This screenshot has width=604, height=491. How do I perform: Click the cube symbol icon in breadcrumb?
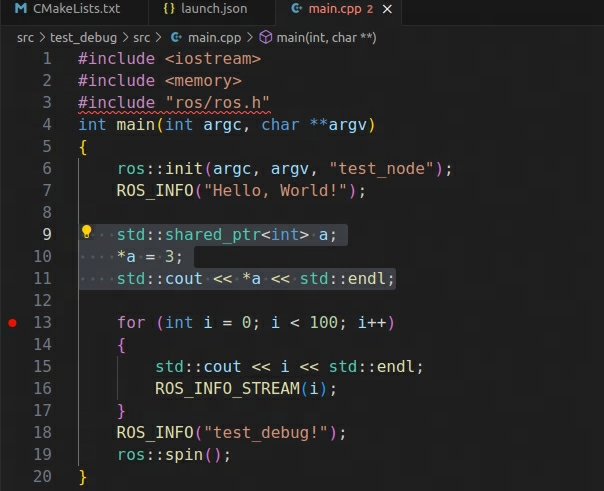pos(265,37)
